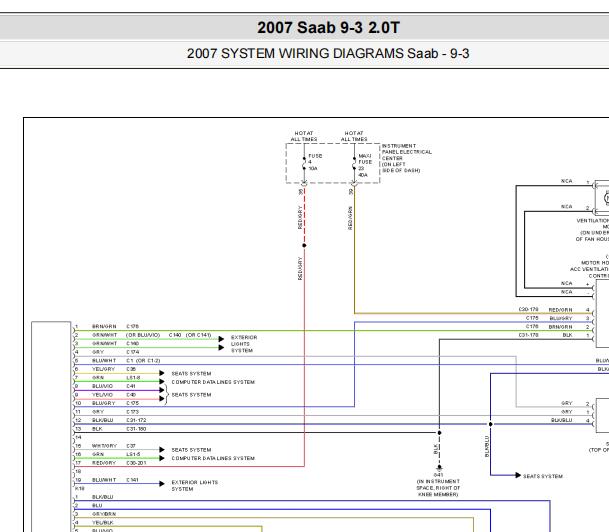The width and height of the screenshot is (609, 532).
Task: Click the "NCA" label at ventilation motor pin 2
Action: click(x=567, y=207)
